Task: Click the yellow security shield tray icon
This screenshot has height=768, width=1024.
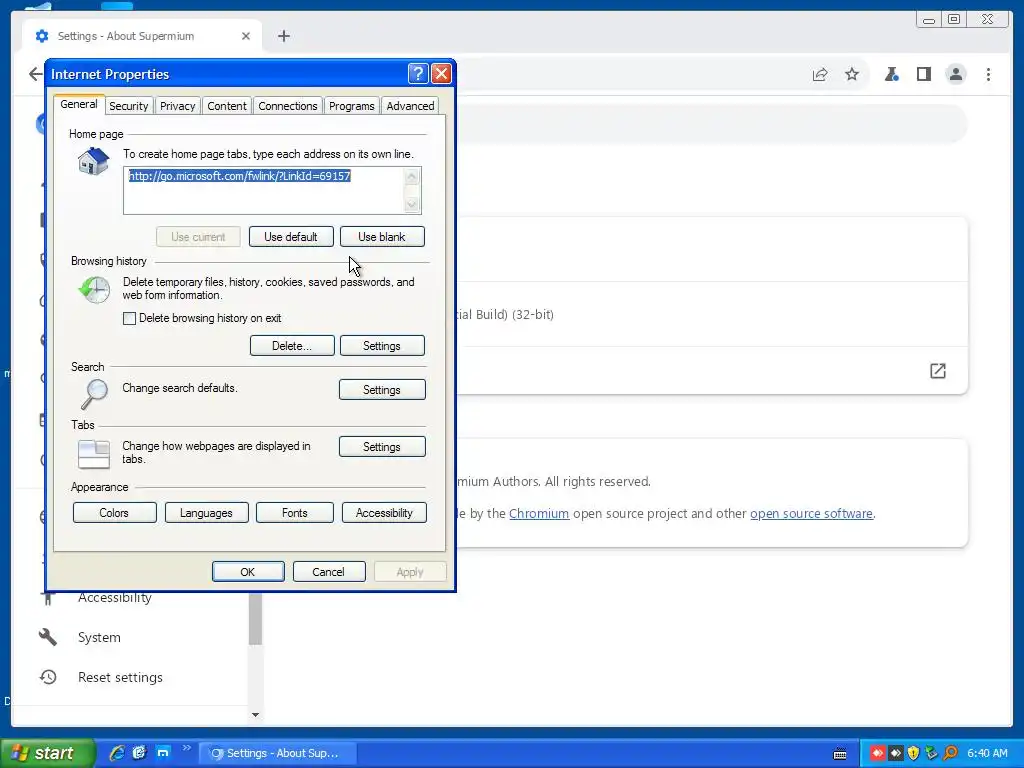Action: (x=914, y=754)
